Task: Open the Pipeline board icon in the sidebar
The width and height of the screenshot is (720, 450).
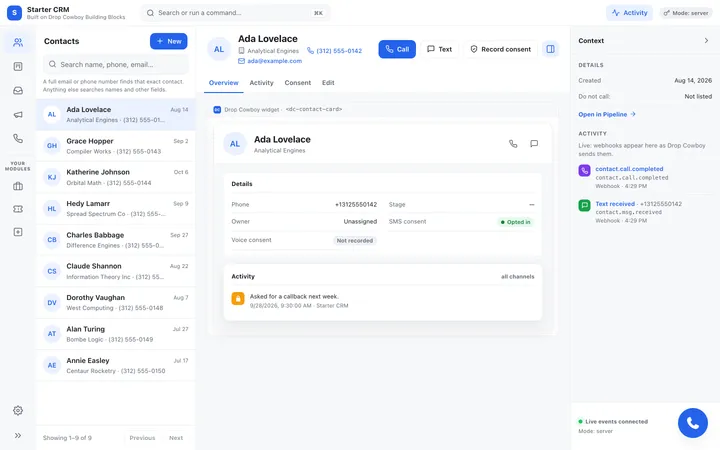Action: click(18, 67)
